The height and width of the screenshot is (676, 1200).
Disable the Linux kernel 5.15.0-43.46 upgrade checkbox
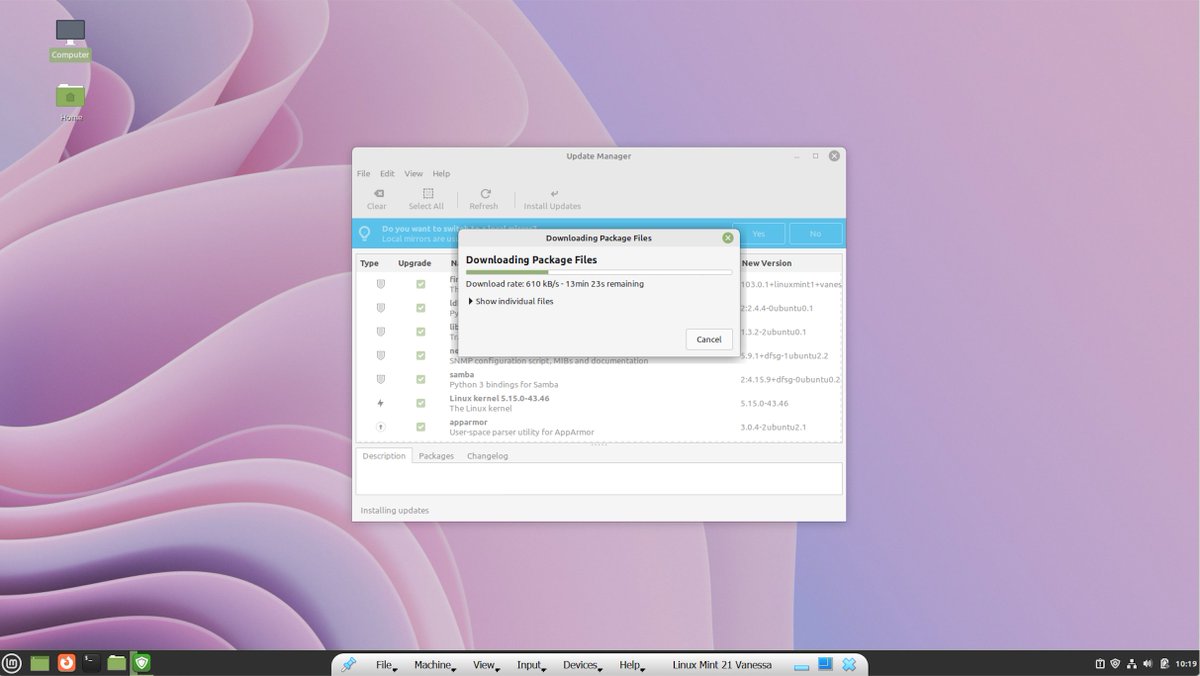(x=420, y=403)
